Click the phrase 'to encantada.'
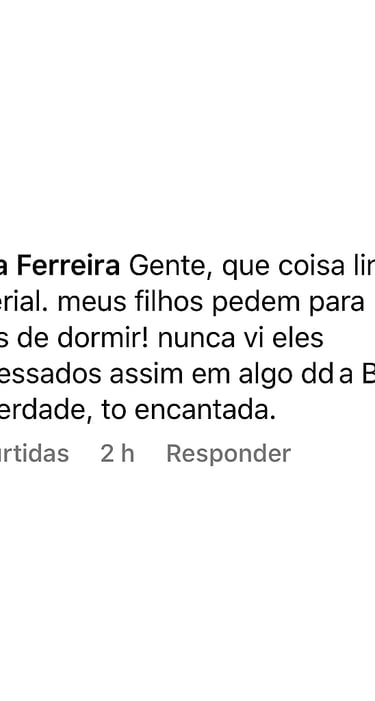375x701 pixels. click(189, 411)
